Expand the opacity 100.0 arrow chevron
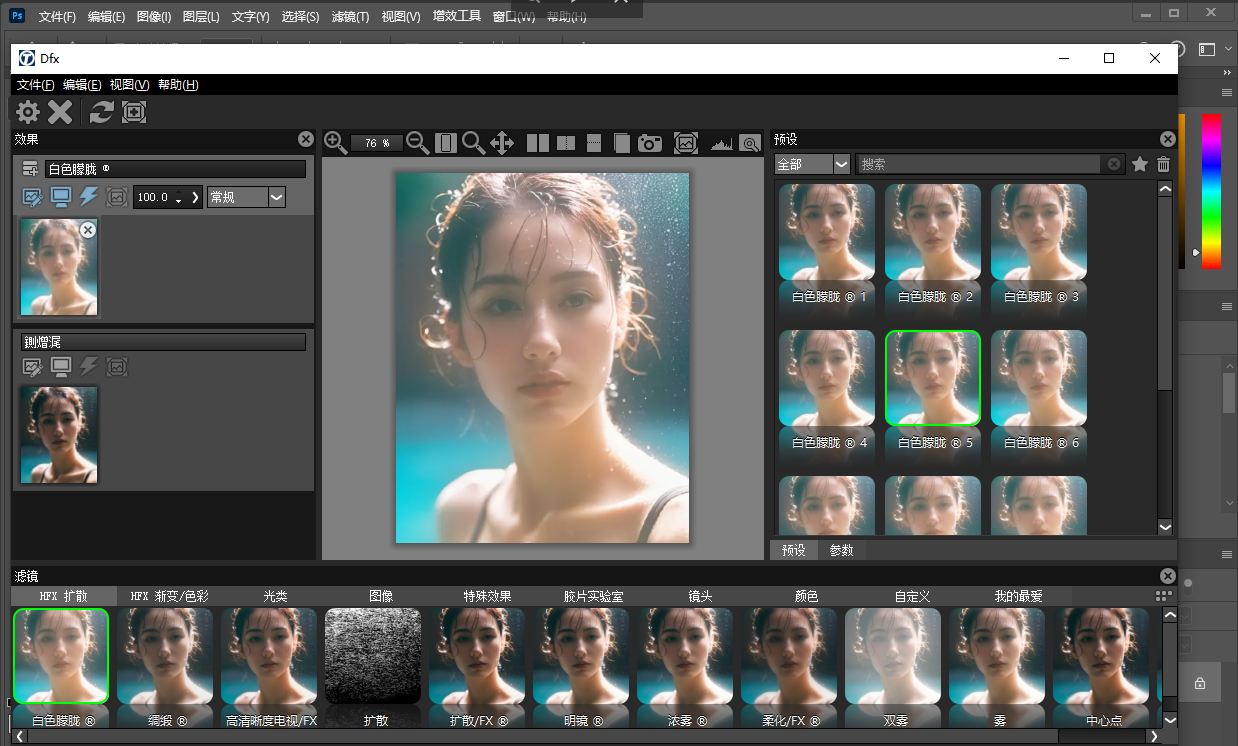Image resolution: width=1238 pixels, height=746 pixels. coord(195,197)
